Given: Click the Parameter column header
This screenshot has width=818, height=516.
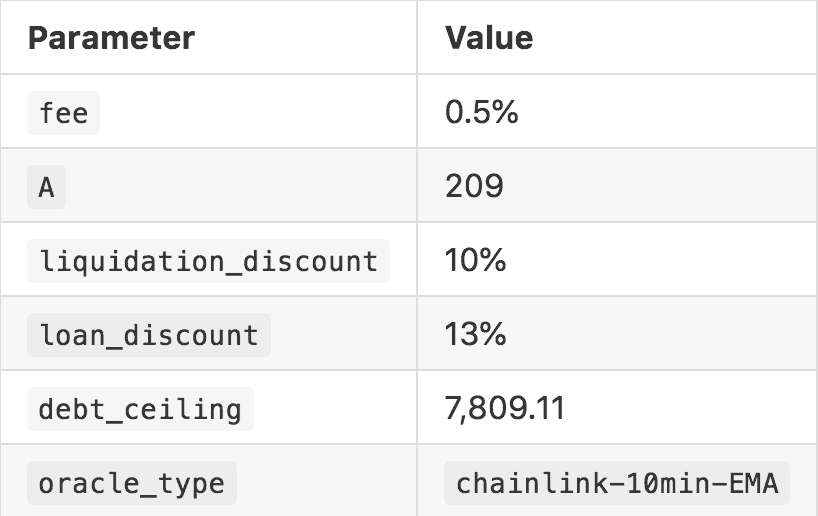Looking at the screenshot, I should pos(111,38).
